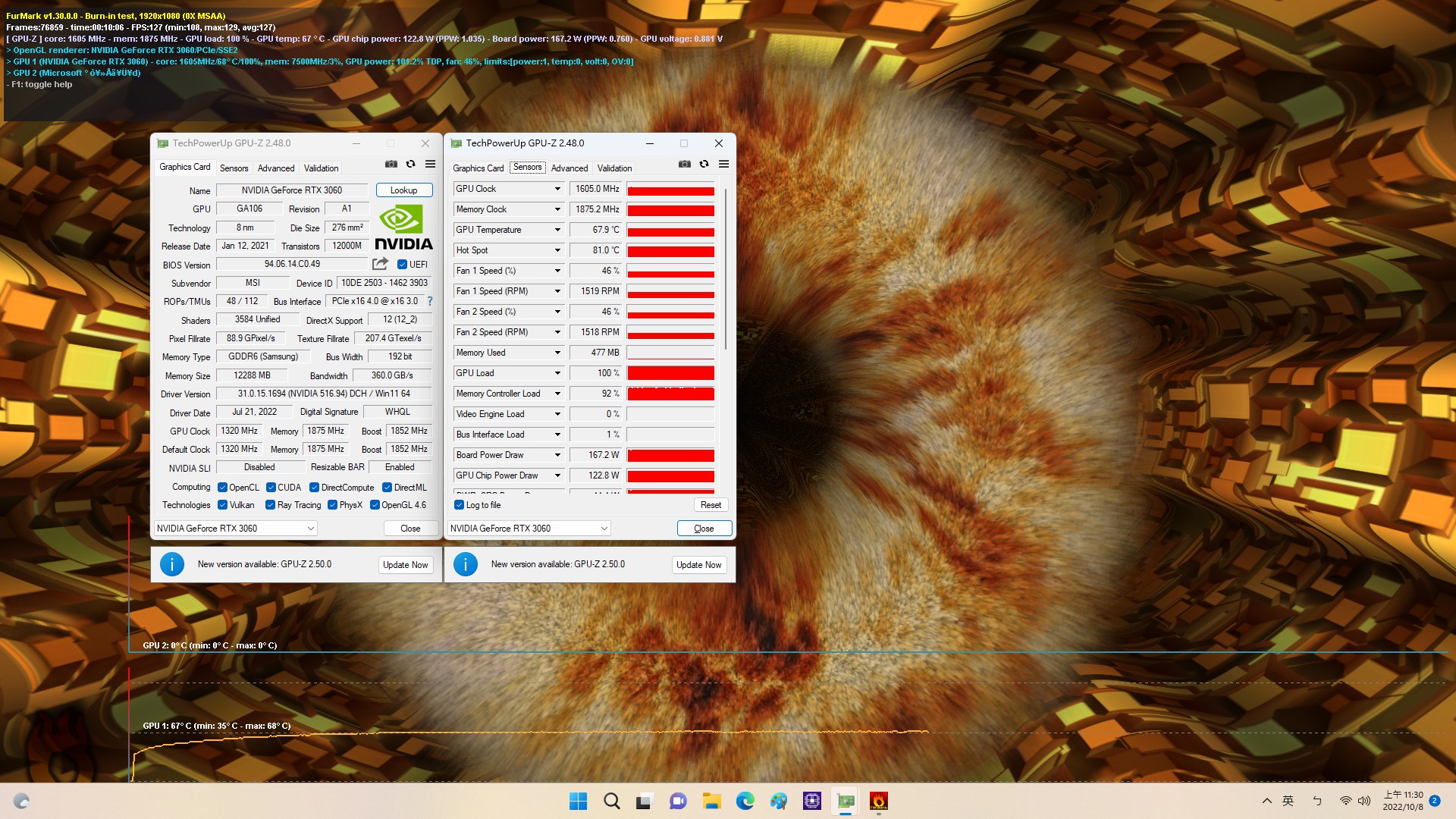Click the BIOS Version field 94.06.14.C0.49
The image size is (1456, 819).
pyautogui.click(x=292, y=264)
